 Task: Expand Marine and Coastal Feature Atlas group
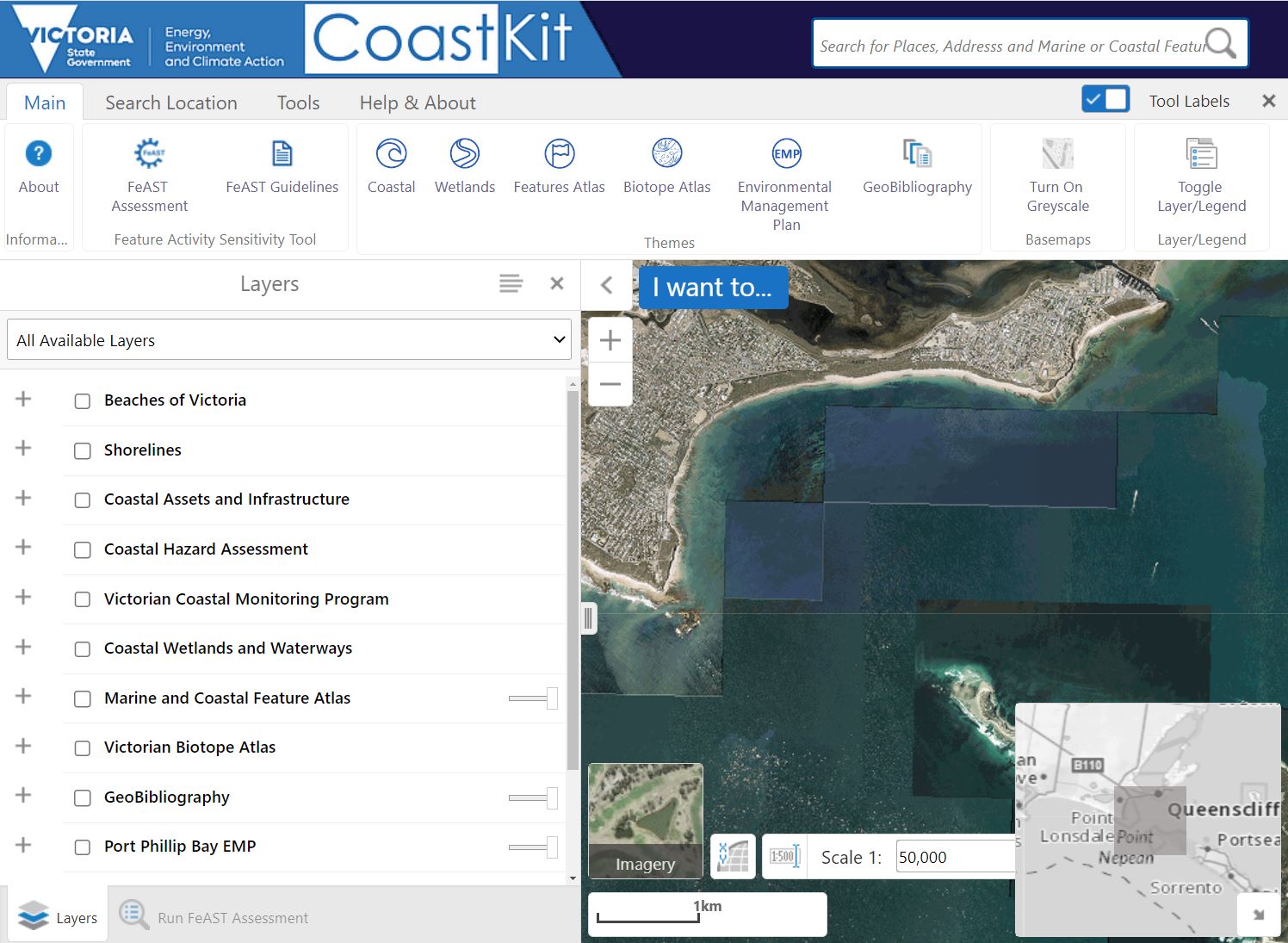click(23, 696)
